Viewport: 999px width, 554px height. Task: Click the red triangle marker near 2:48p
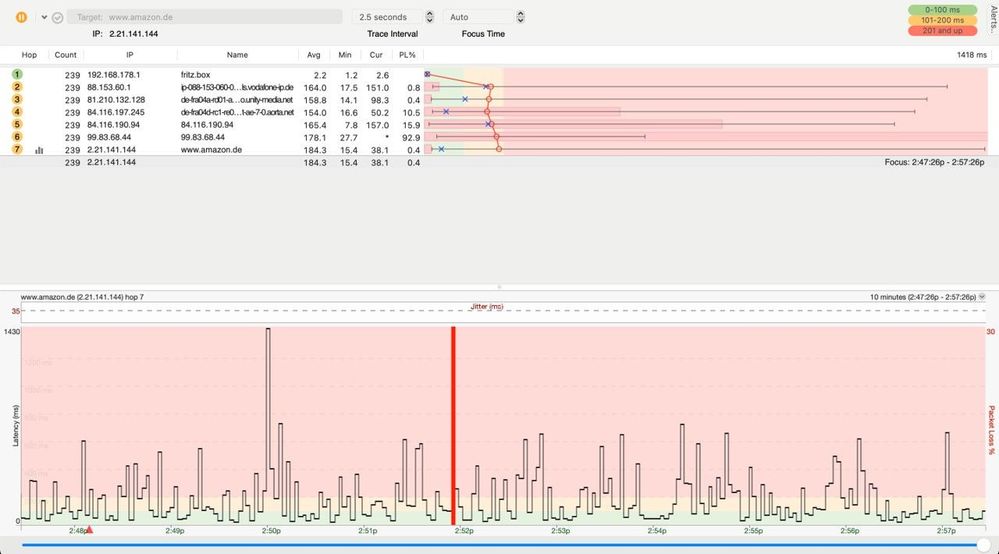[90, 529]
